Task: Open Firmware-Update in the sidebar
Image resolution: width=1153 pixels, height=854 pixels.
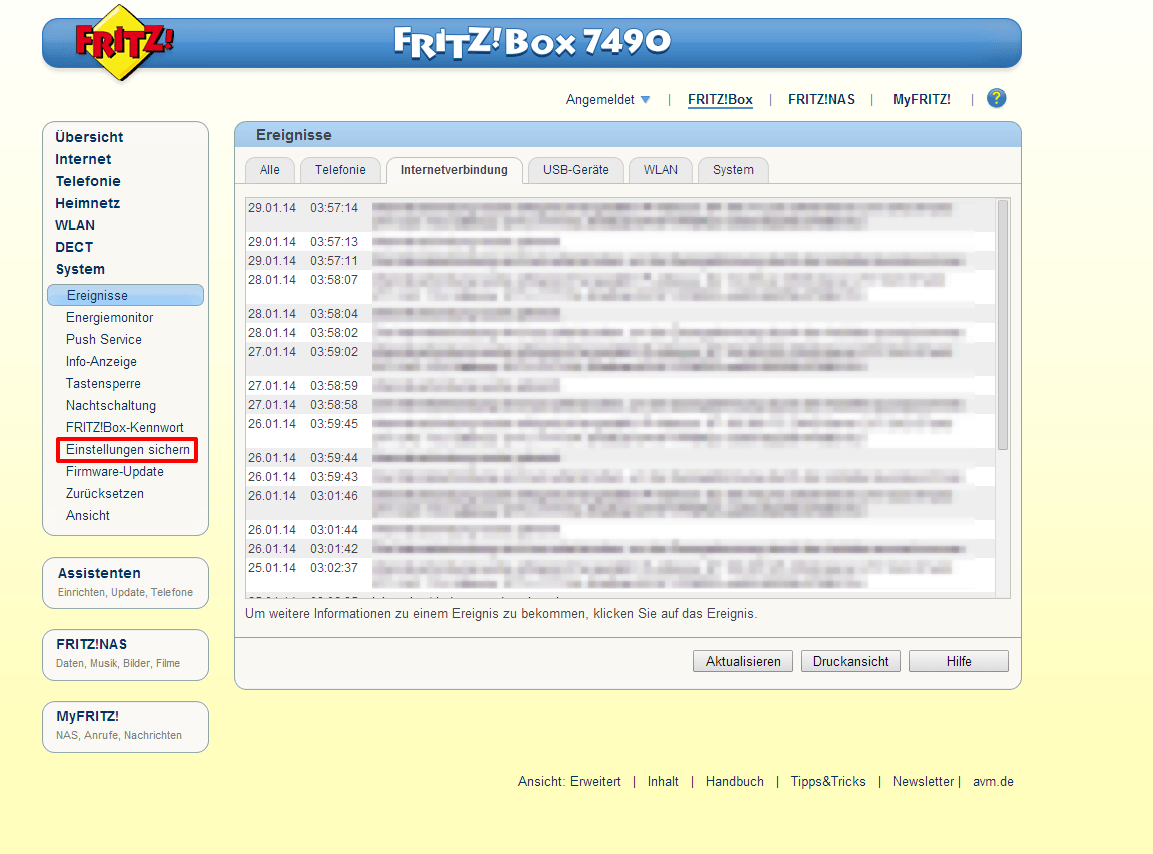Action: (115, 472)
